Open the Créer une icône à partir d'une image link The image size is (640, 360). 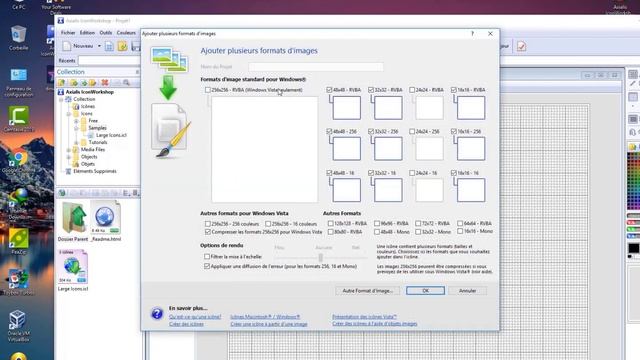click(269, 324)
